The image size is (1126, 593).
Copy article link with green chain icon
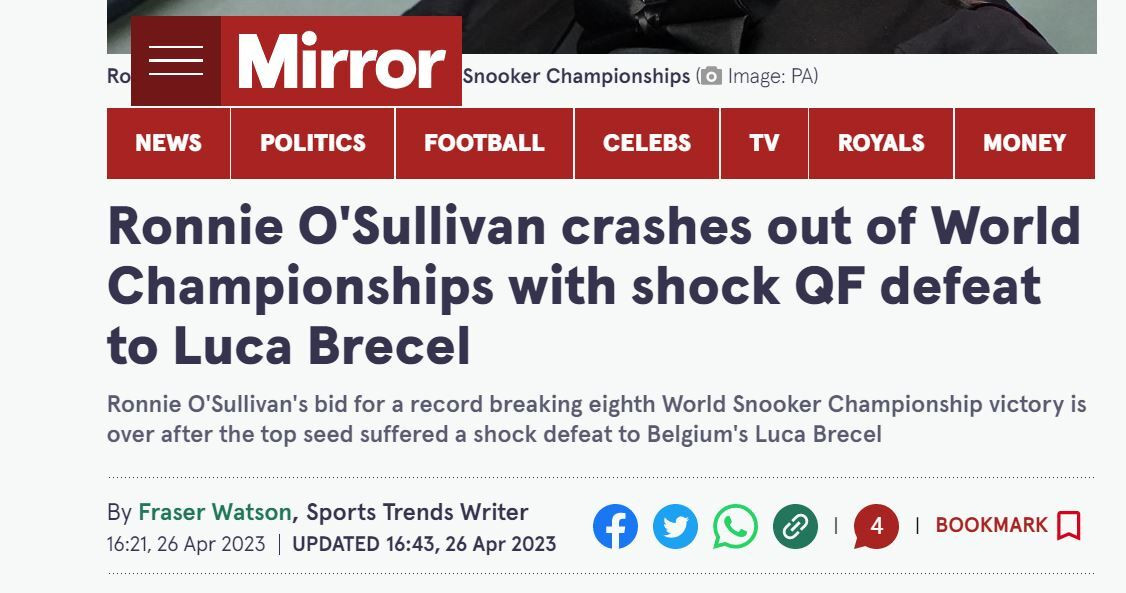(795, 526)
